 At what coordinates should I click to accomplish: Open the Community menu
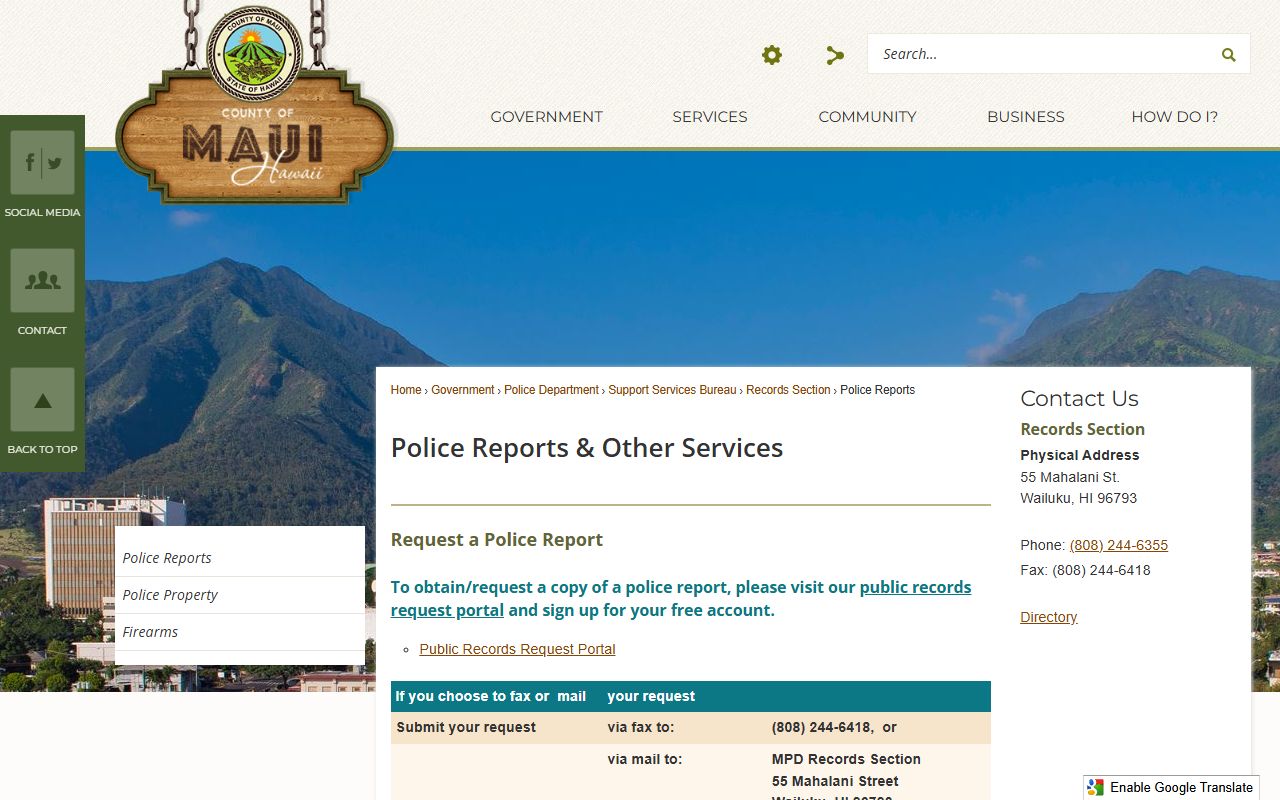867,117
